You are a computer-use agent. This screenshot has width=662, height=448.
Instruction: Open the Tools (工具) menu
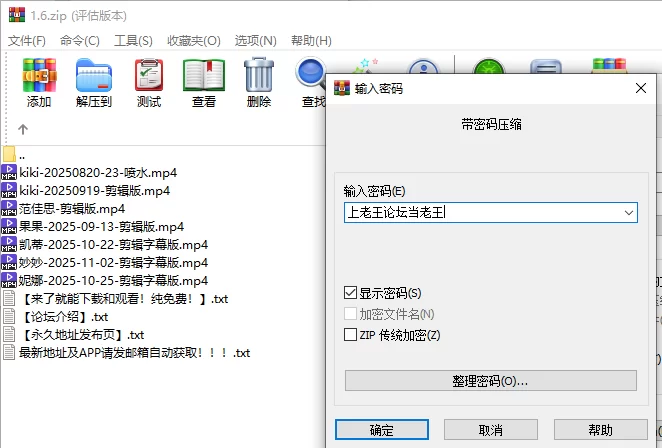tap(133, 41)
